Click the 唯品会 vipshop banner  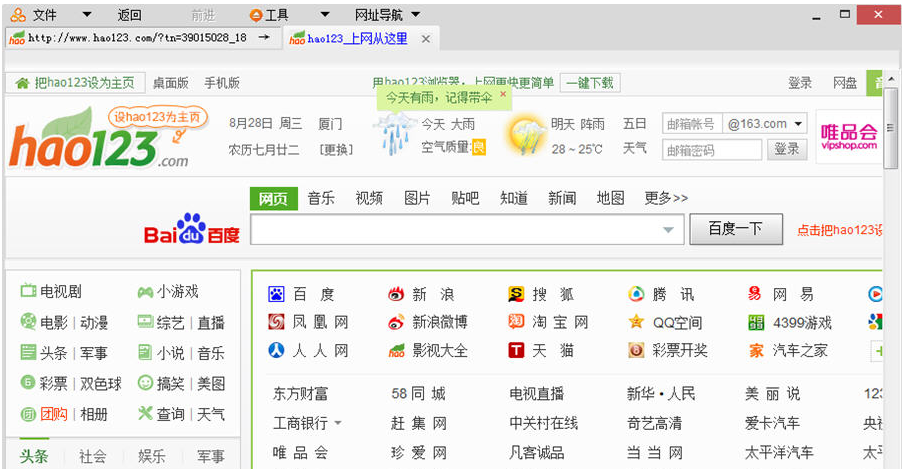pos(848,137)
